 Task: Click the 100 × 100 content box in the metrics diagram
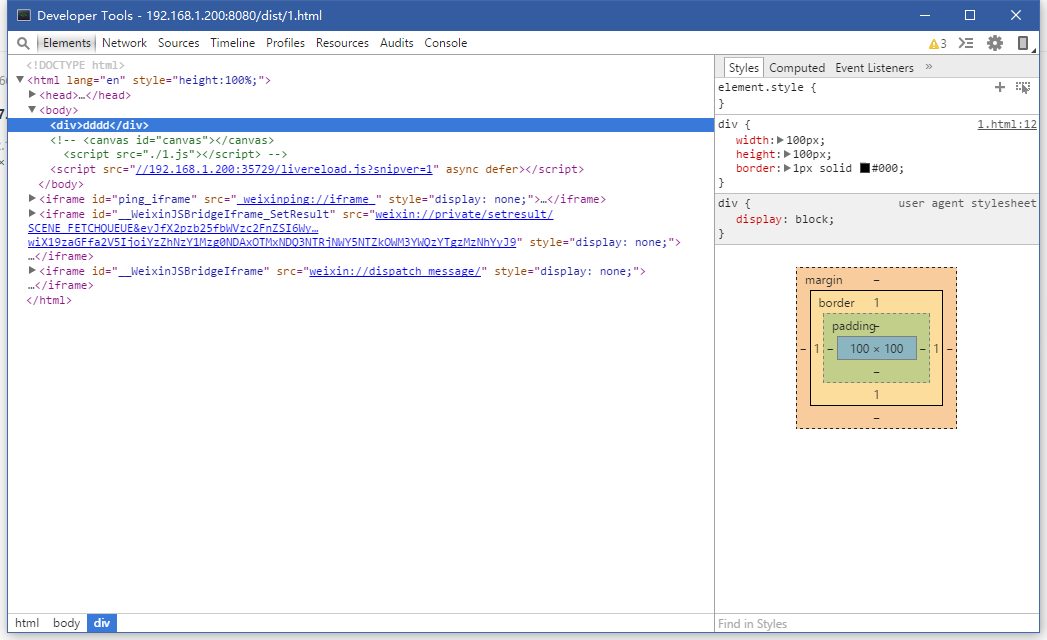pyautogui.click(x=876, y=348)
